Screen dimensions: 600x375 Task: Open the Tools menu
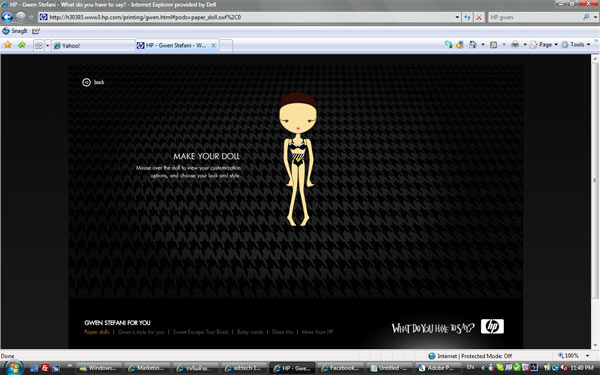coord(576,45)
